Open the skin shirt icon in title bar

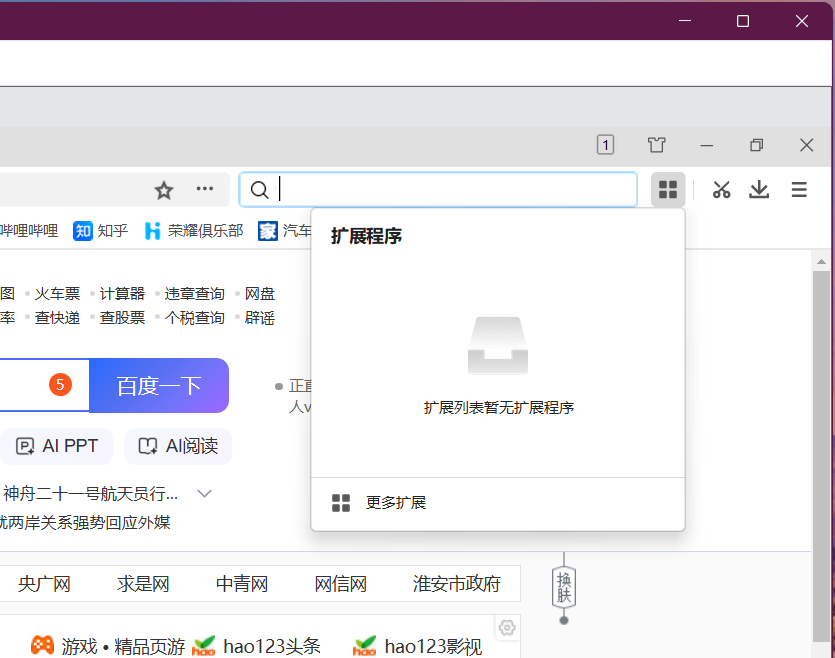pyautogui.click(x=657, y=145)
